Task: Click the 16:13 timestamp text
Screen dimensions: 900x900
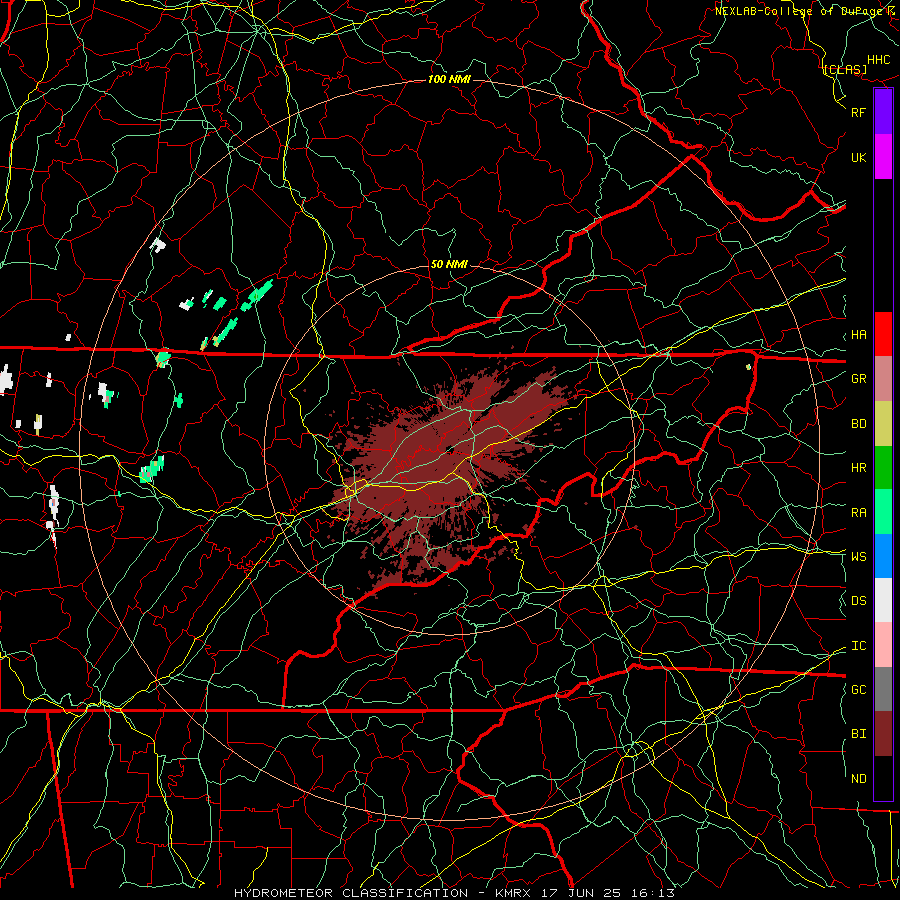Action: click(x=654, y=893)
